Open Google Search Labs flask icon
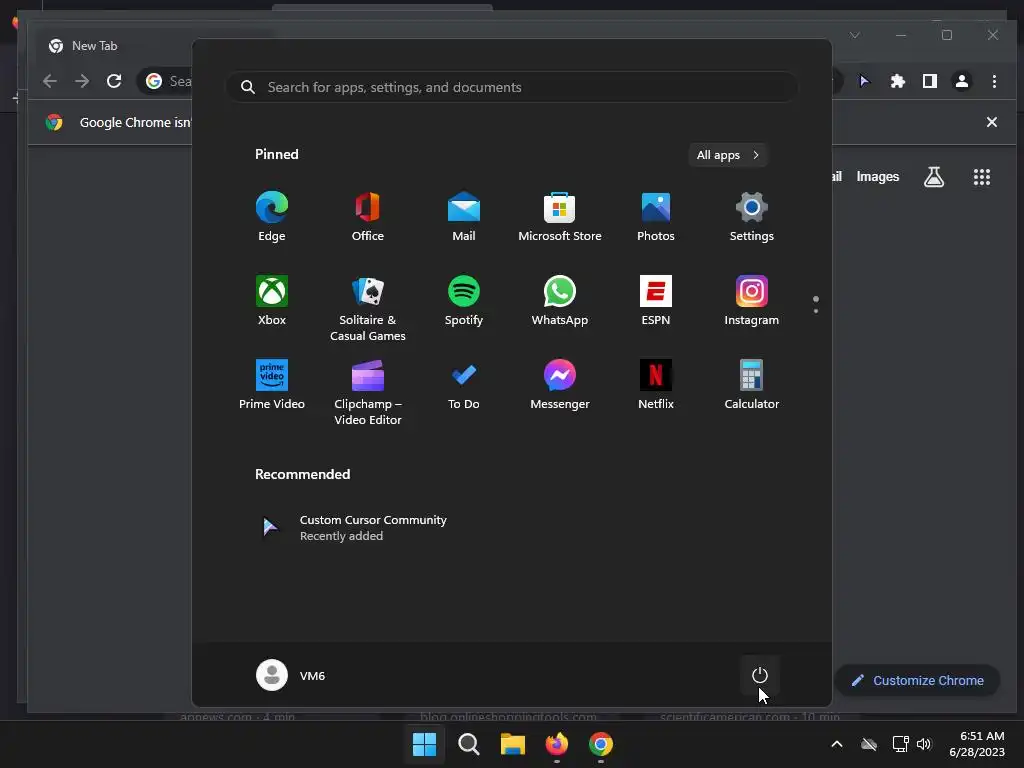Image resolution: width=1024 pixels, height=768 pixels. 934,176
